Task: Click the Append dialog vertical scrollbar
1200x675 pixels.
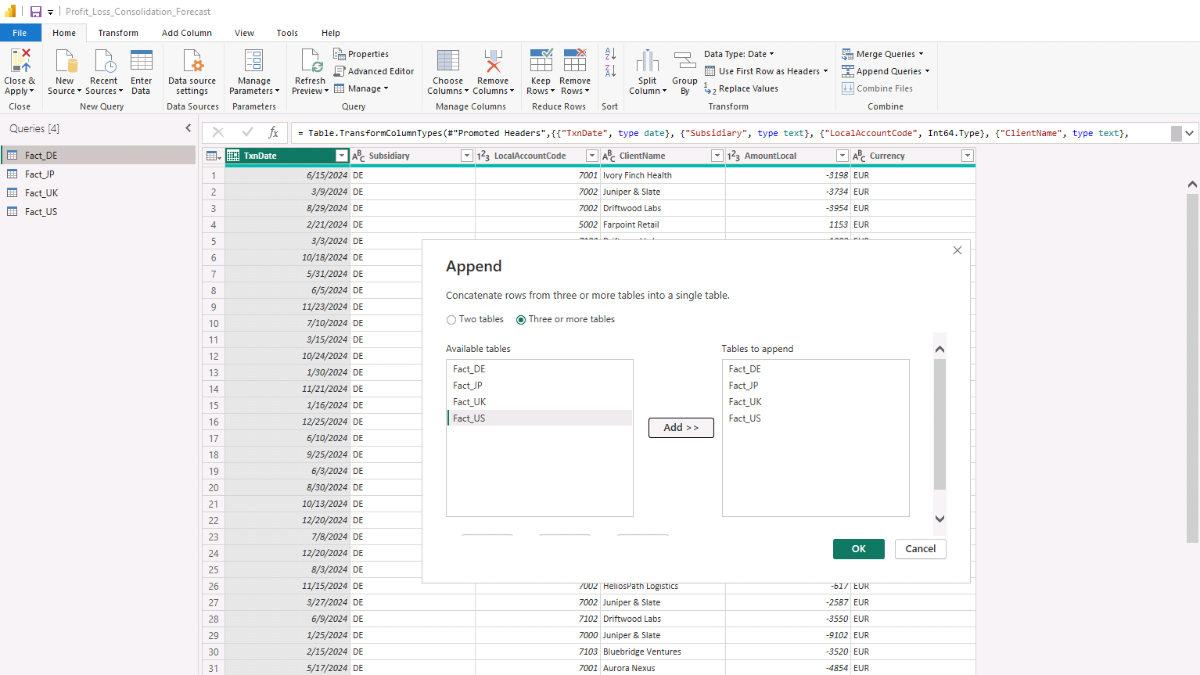Action: coord(939,424)
